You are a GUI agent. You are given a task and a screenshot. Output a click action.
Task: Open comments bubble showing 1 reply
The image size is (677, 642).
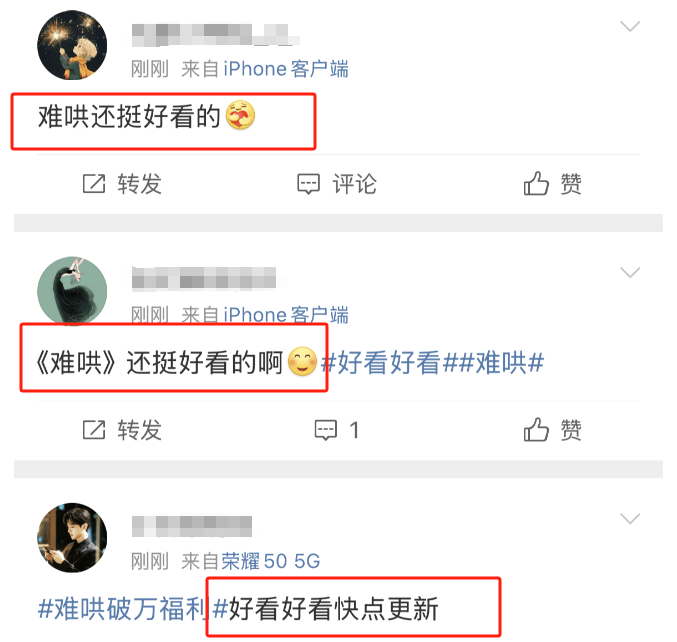tap(326, 430)
